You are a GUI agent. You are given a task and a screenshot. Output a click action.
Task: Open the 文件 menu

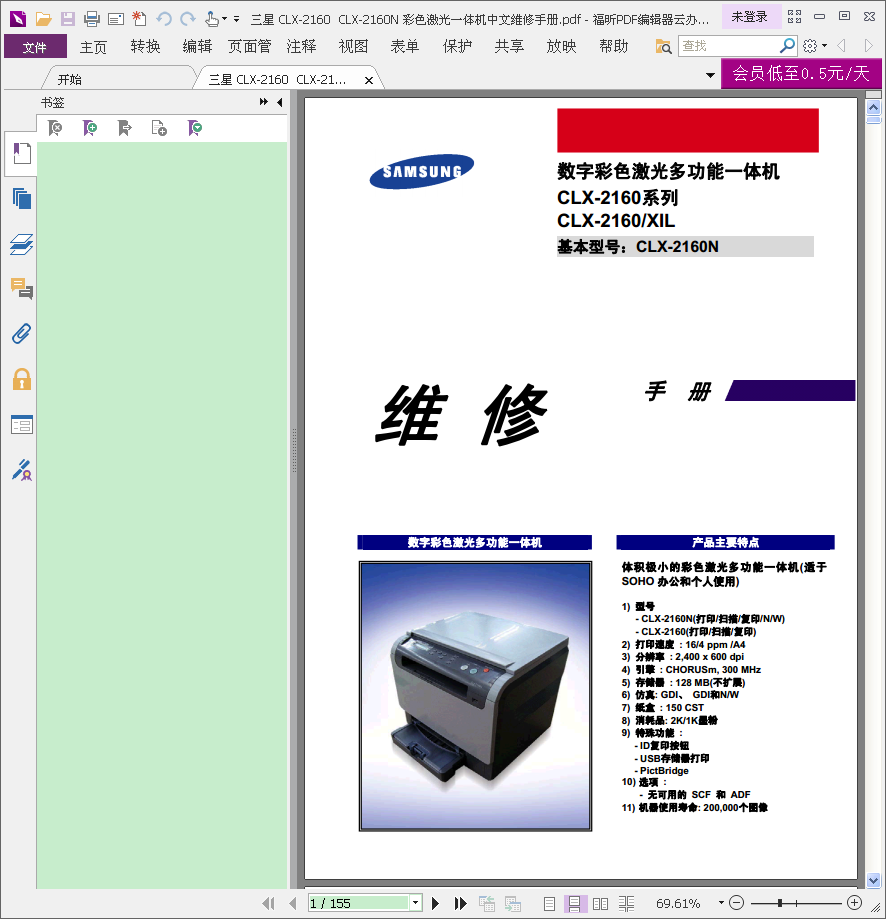tap(35, 46)
